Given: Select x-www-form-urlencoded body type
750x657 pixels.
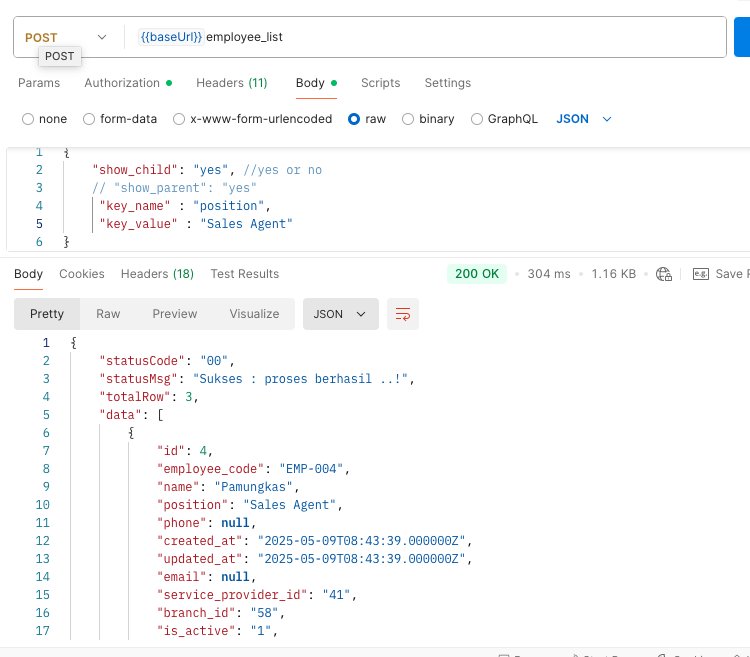Looking at the screenshot, I should (179, 119).
